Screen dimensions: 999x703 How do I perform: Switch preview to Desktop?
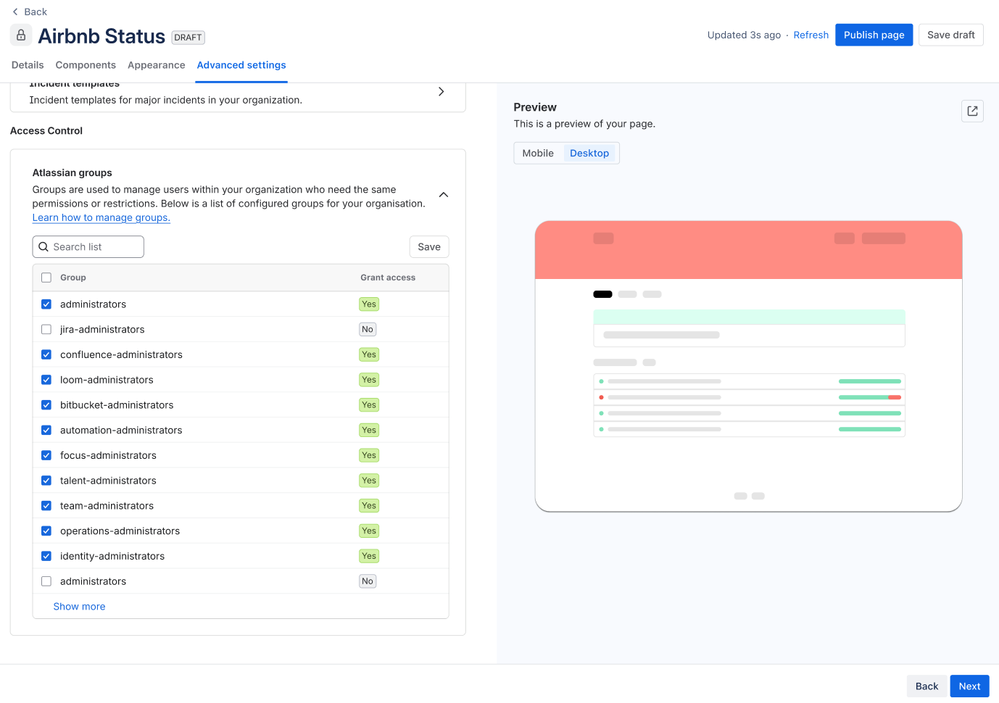tap(589, 153)
